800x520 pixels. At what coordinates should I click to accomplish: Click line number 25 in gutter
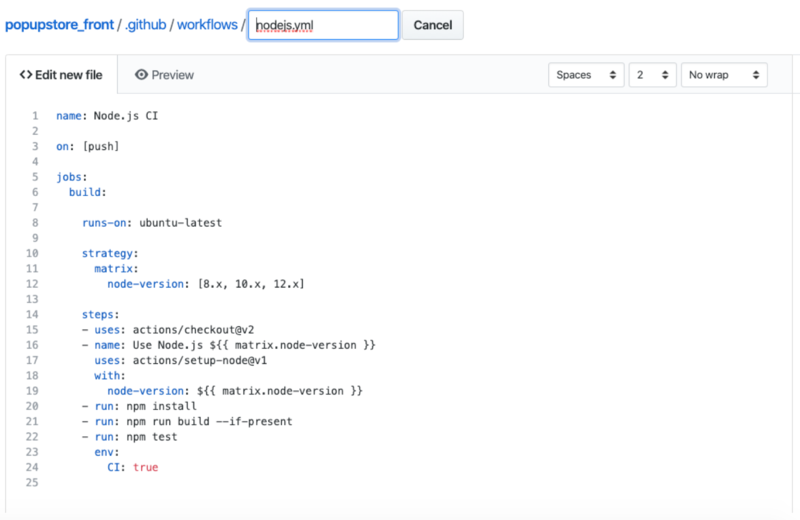pos(32,482)
